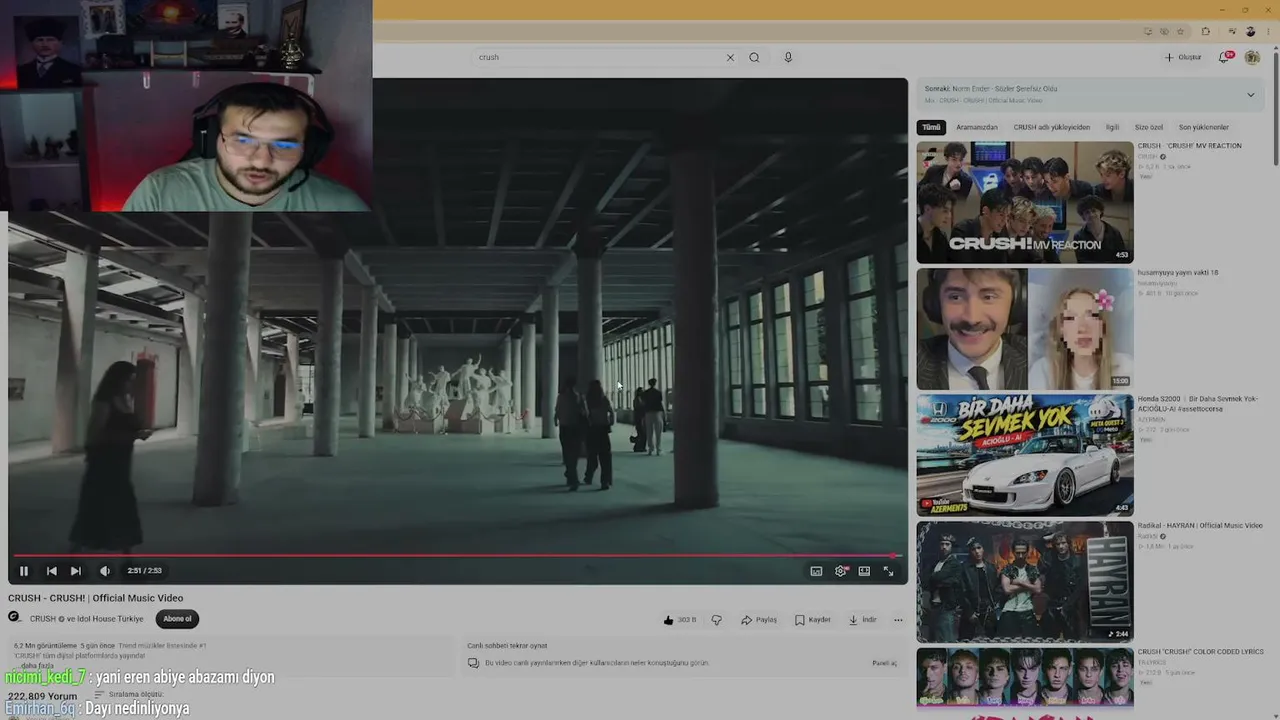Click the cast/install icon in the address bar
1280x720 pixels.
(1148, 32)
